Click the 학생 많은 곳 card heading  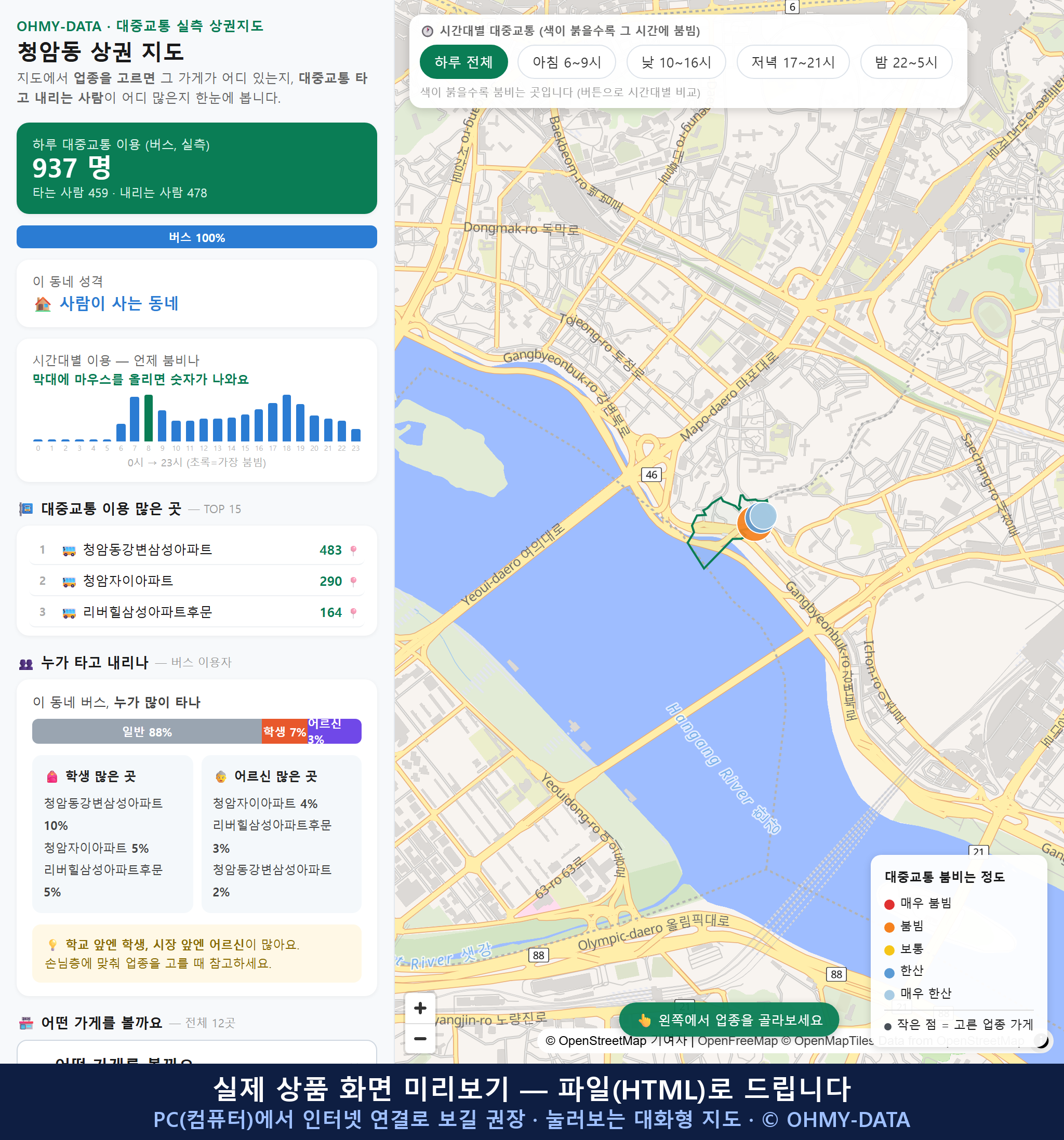(x=100, y=776)
